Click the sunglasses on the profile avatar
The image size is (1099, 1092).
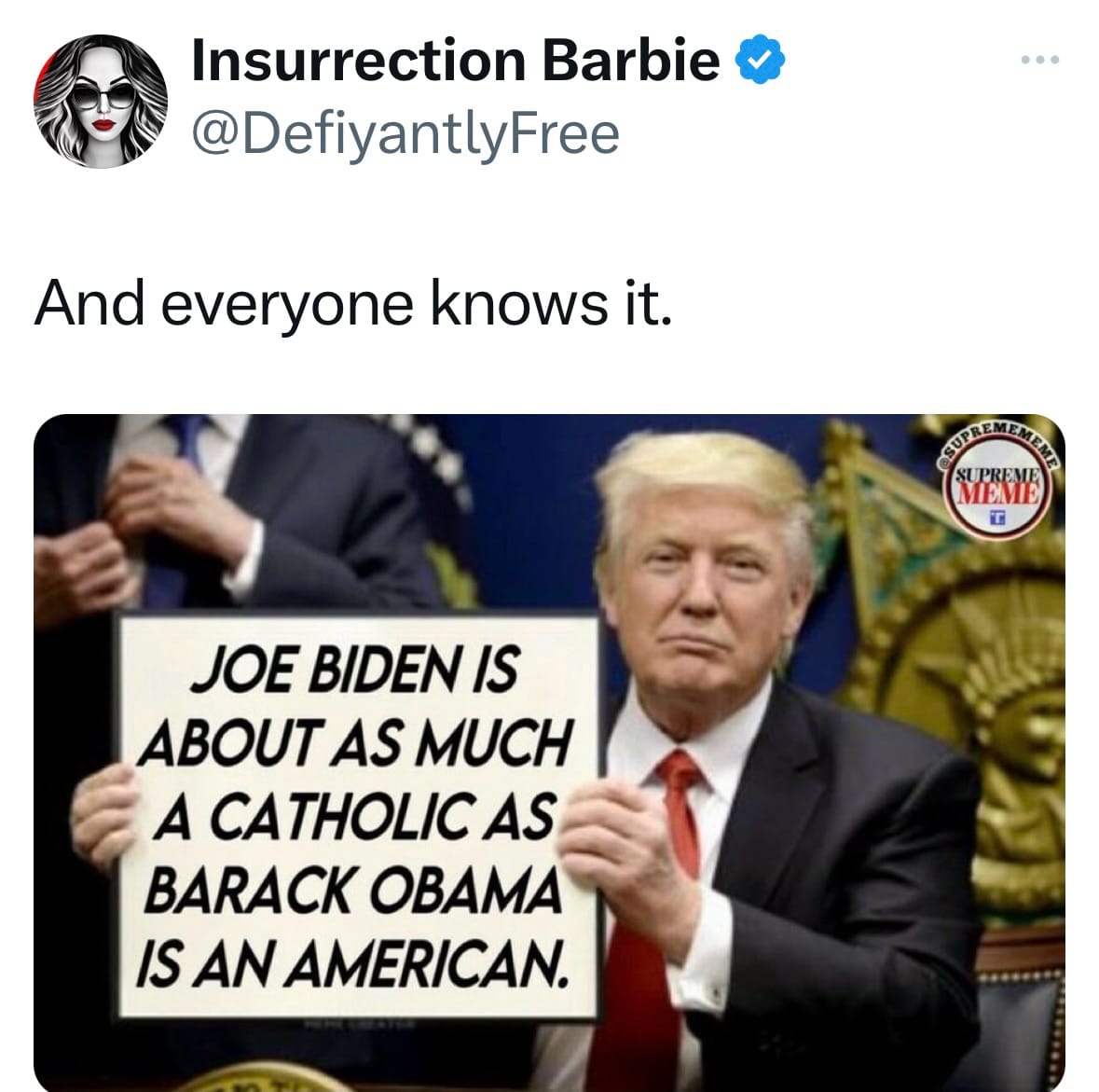[x=103, y=95]
